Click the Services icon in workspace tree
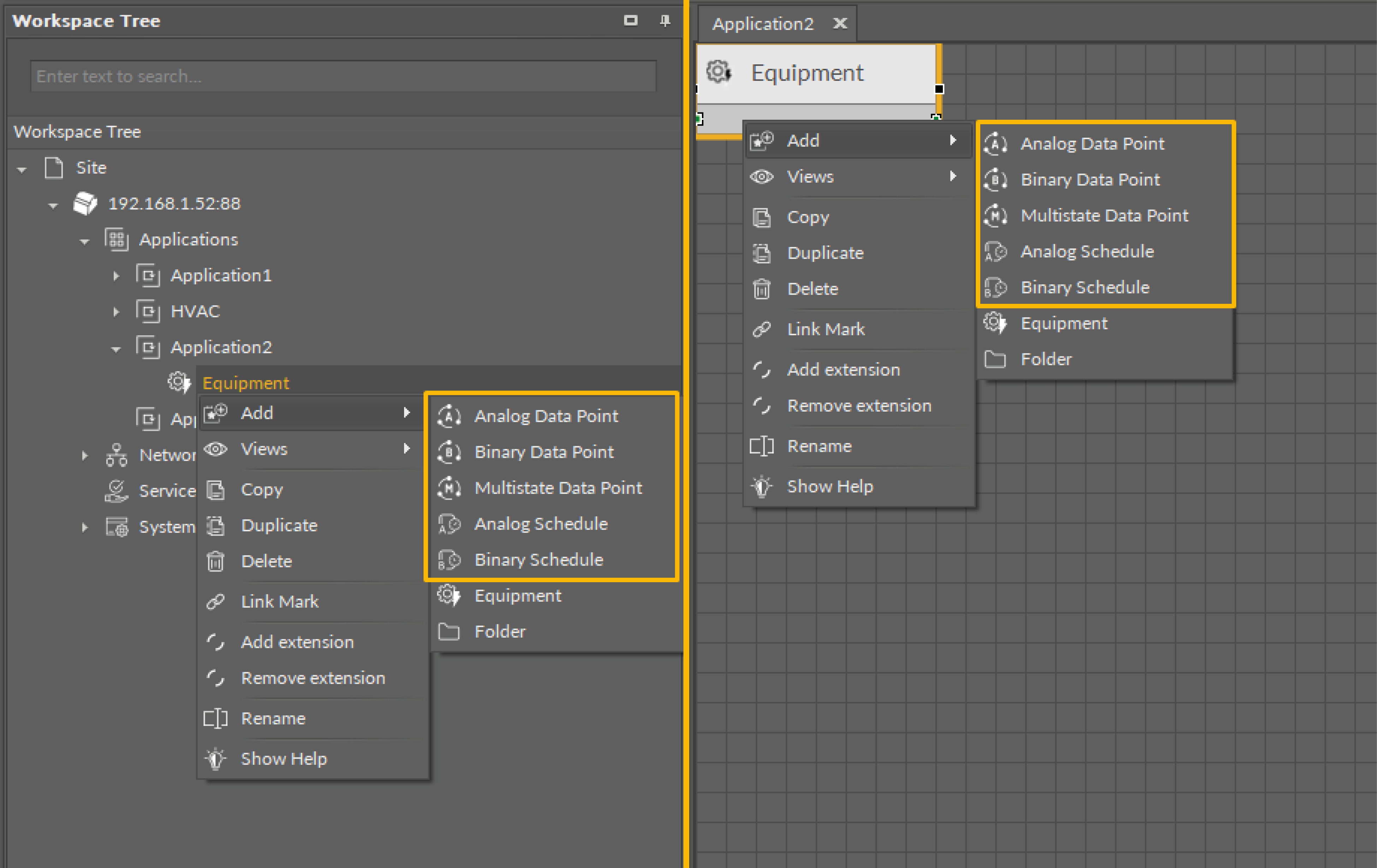Screen dimensions: 1377x868 coord(117,491)
